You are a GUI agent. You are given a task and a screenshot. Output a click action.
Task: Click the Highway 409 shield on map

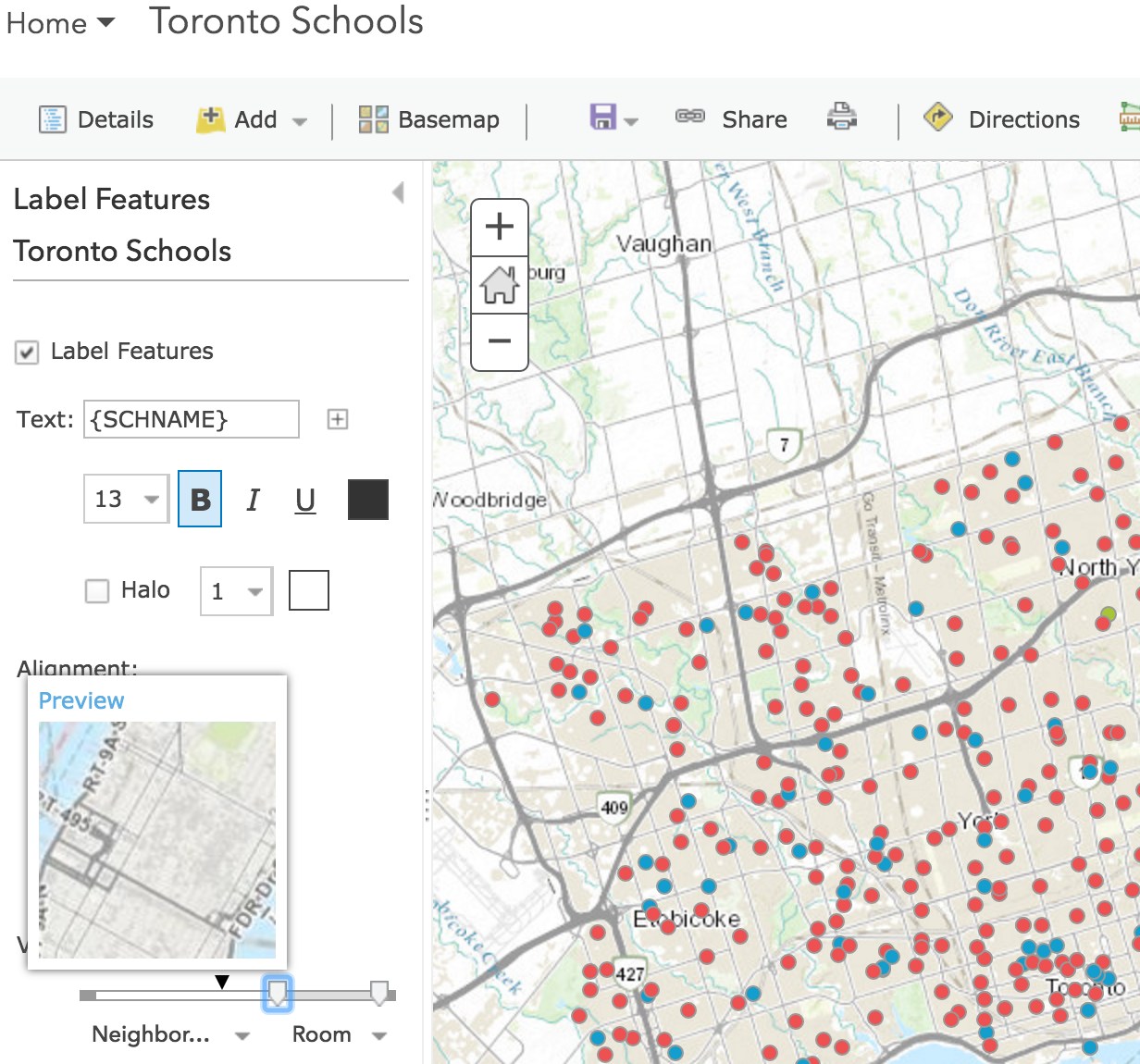coord(613,806)
